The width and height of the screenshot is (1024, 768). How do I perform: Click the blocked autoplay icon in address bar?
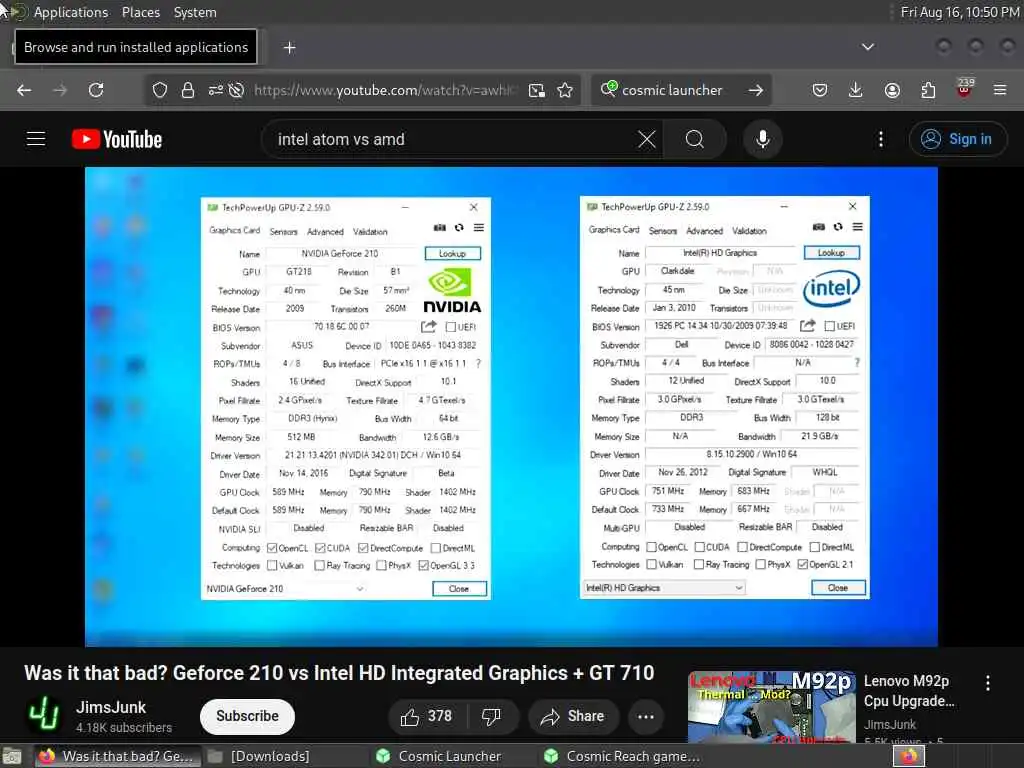tap(236, 90)
